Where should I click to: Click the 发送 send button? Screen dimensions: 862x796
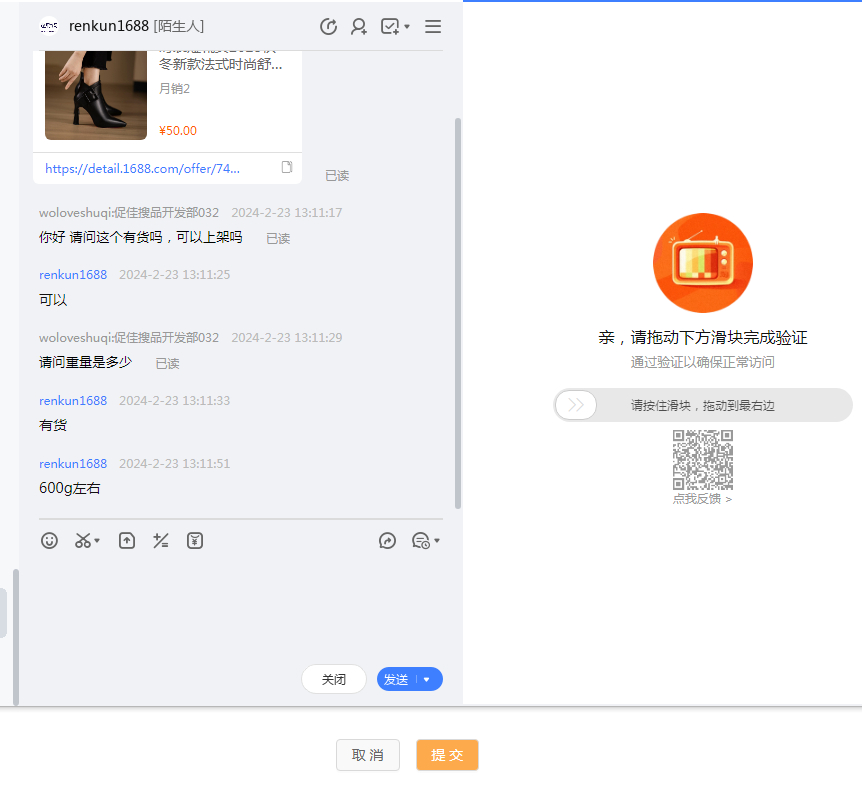[x=397, y=680]
